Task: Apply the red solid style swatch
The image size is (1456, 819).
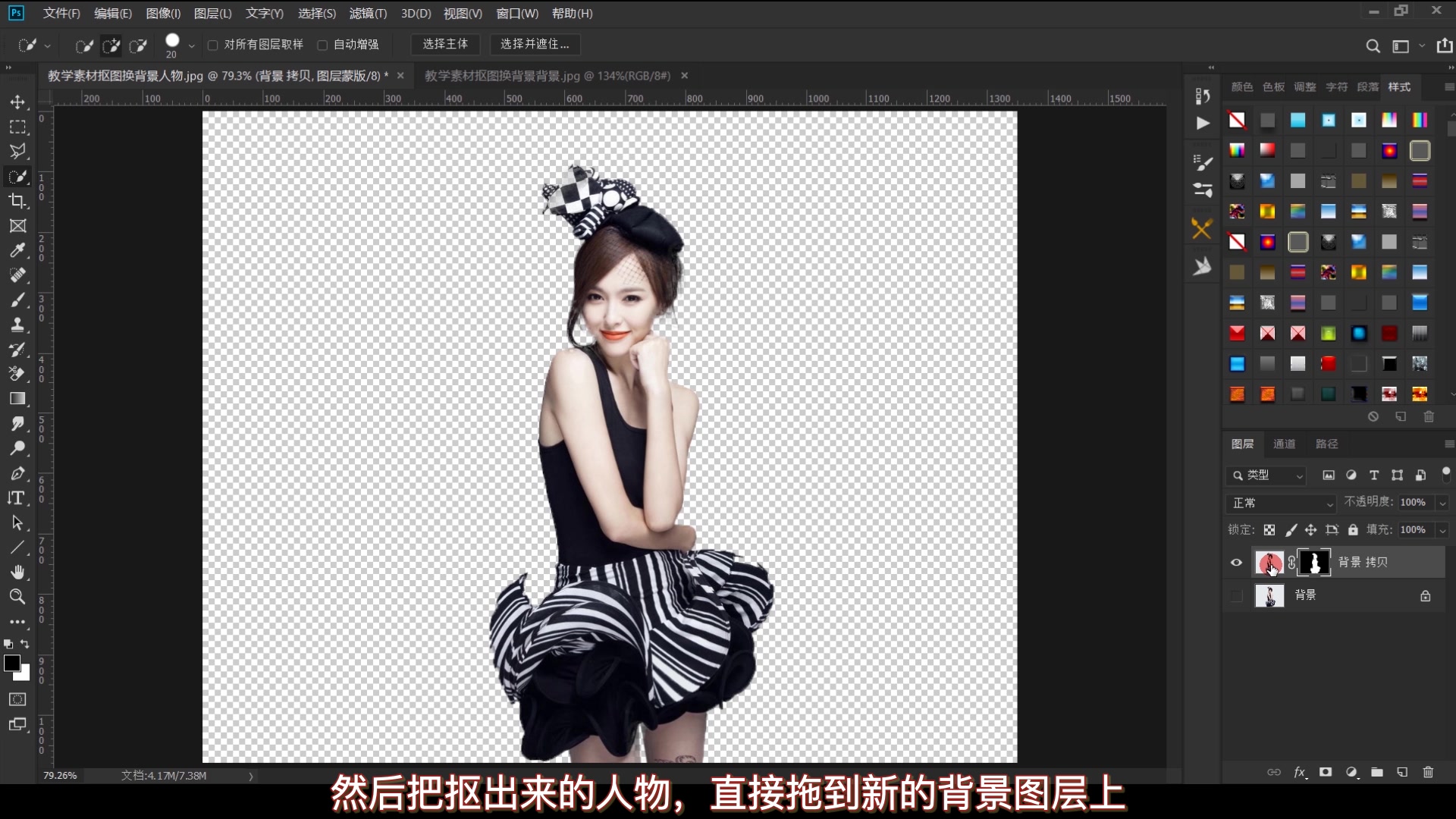Action: coord(1328,364)
